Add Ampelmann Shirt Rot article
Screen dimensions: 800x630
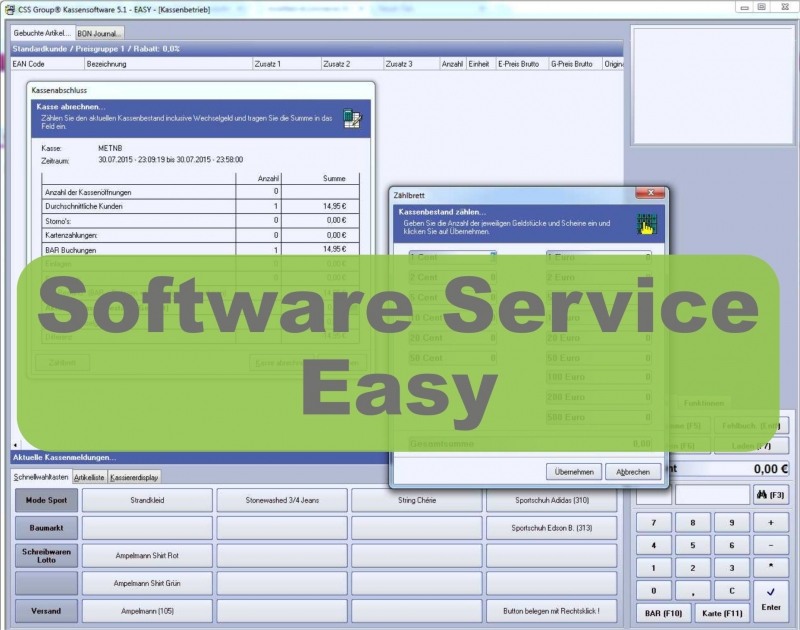point(147,556)
